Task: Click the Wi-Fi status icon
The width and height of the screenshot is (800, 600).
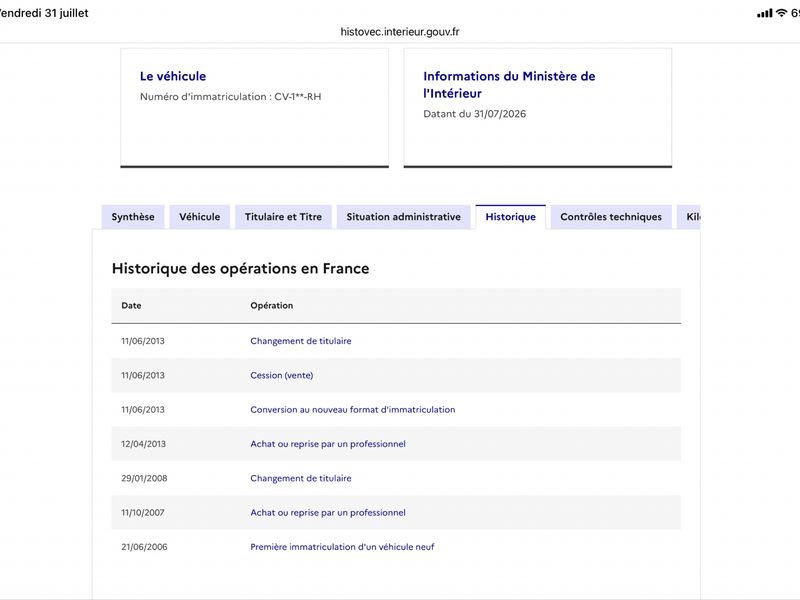Action: click(x=781, y=13)
